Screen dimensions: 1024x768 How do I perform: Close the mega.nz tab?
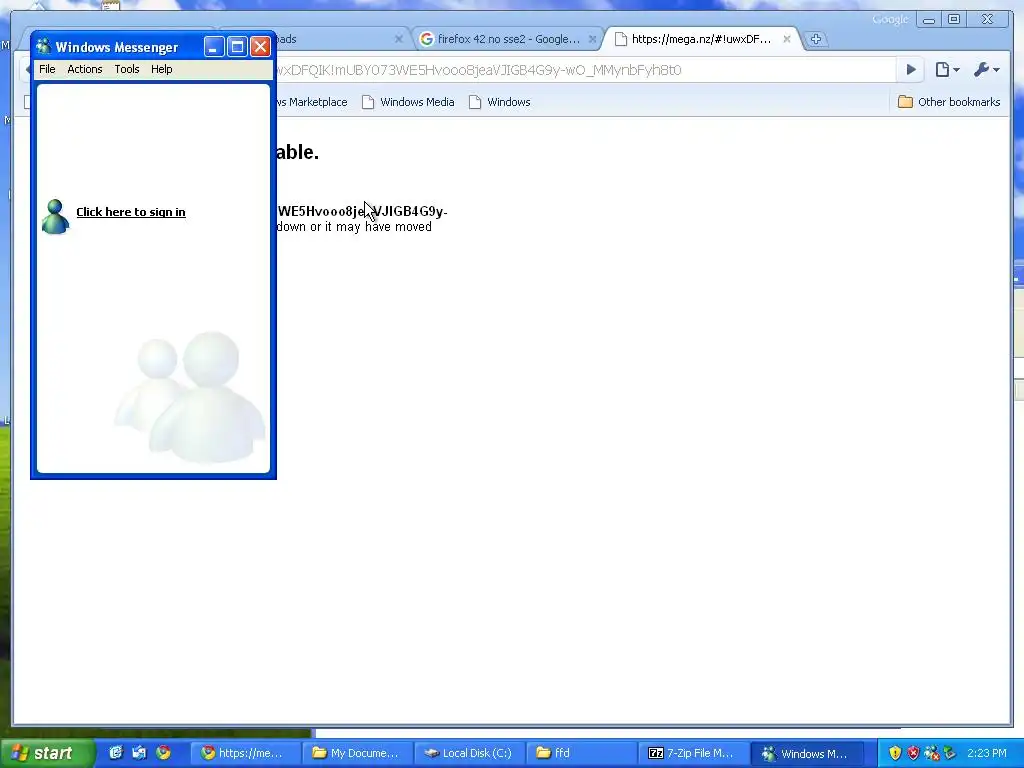coord(787,39)
